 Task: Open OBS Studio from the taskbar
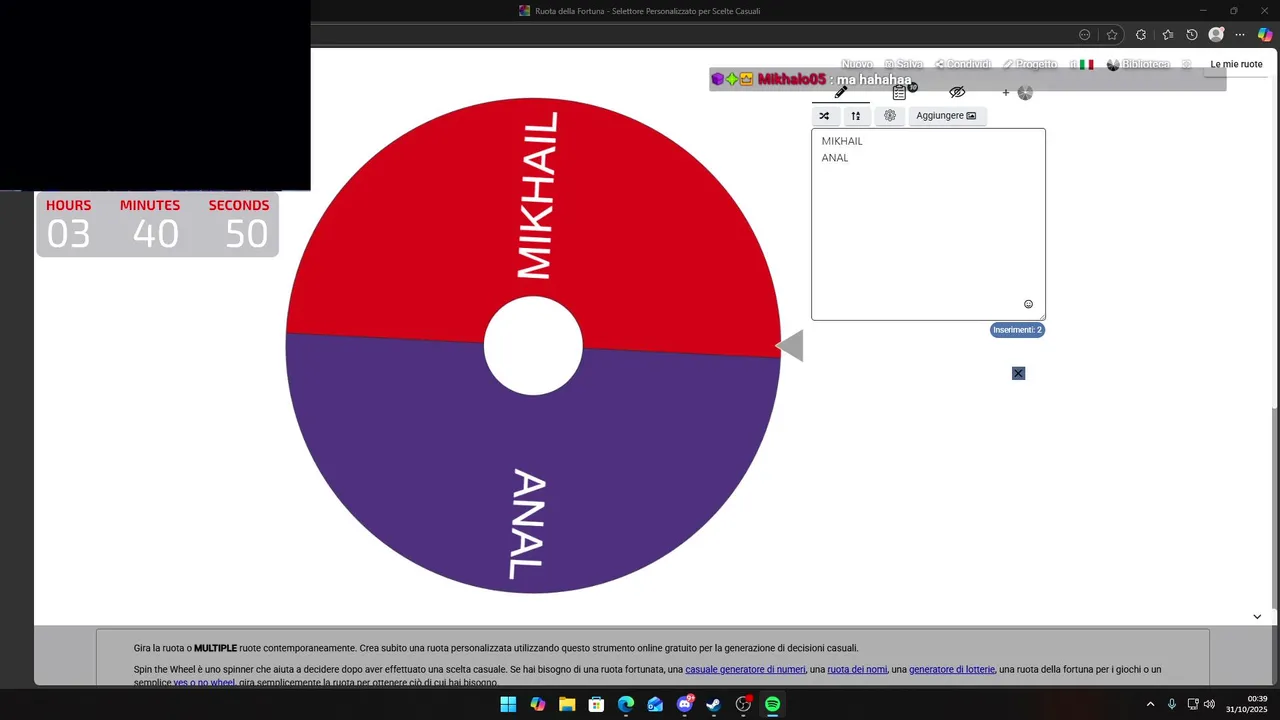(x=743, y=704)
